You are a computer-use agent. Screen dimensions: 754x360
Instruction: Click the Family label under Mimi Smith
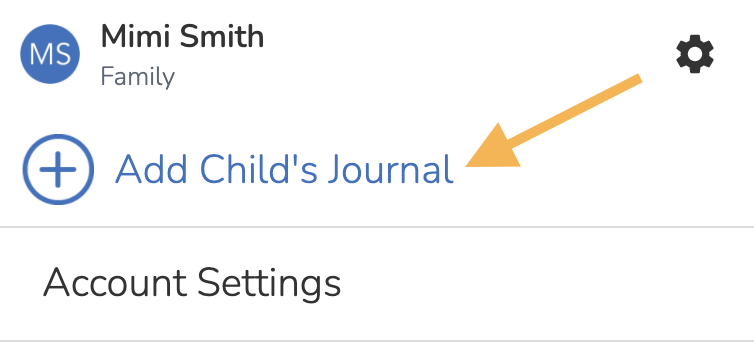[138, 77]
